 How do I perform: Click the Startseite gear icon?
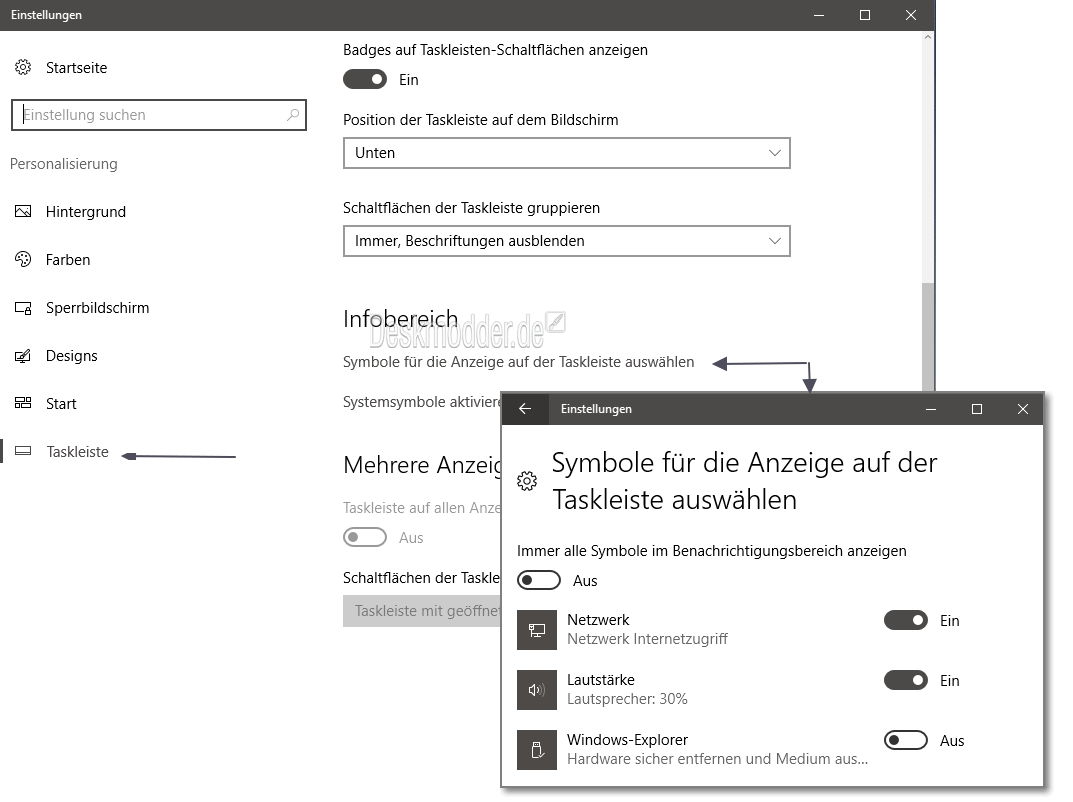coord(23,68)
